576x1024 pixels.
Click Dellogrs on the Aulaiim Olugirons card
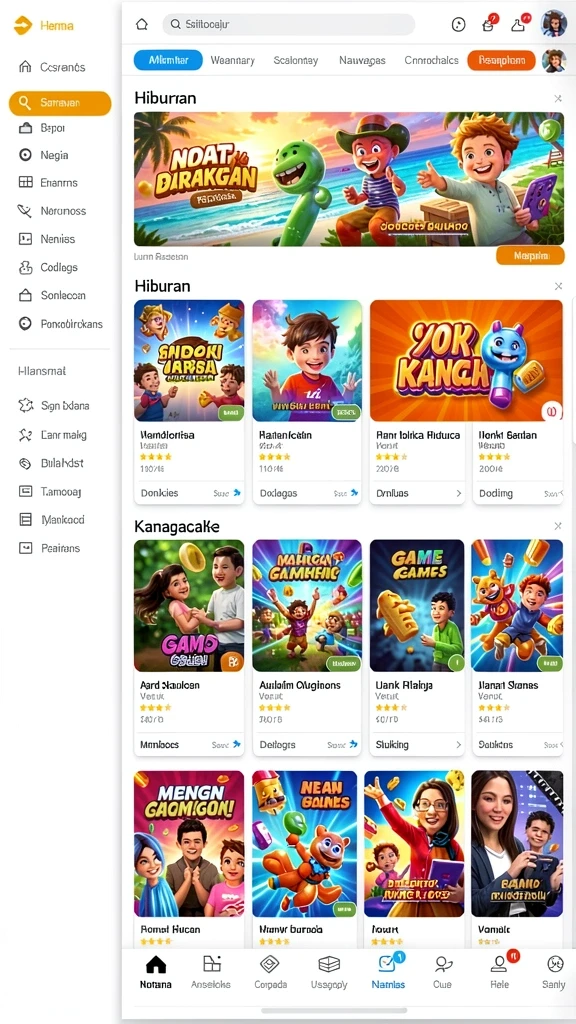pos(278,744)
